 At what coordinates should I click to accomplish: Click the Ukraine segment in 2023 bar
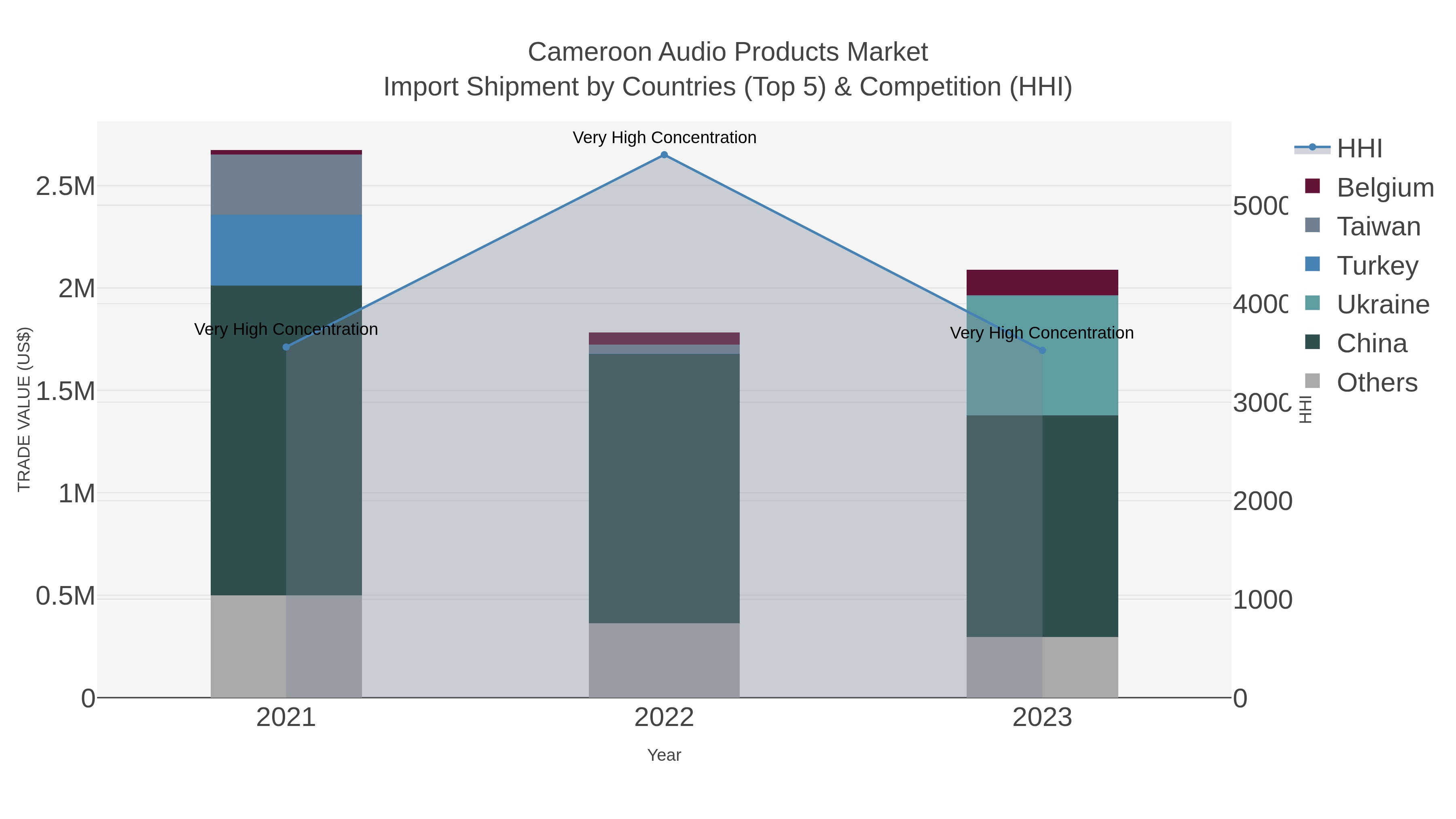point(1042,356)
